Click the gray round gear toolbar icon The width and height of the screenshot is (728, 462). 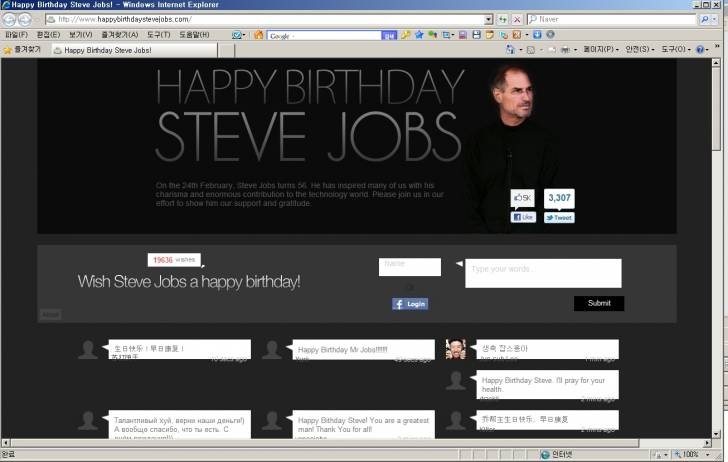[x=551, y=35]
